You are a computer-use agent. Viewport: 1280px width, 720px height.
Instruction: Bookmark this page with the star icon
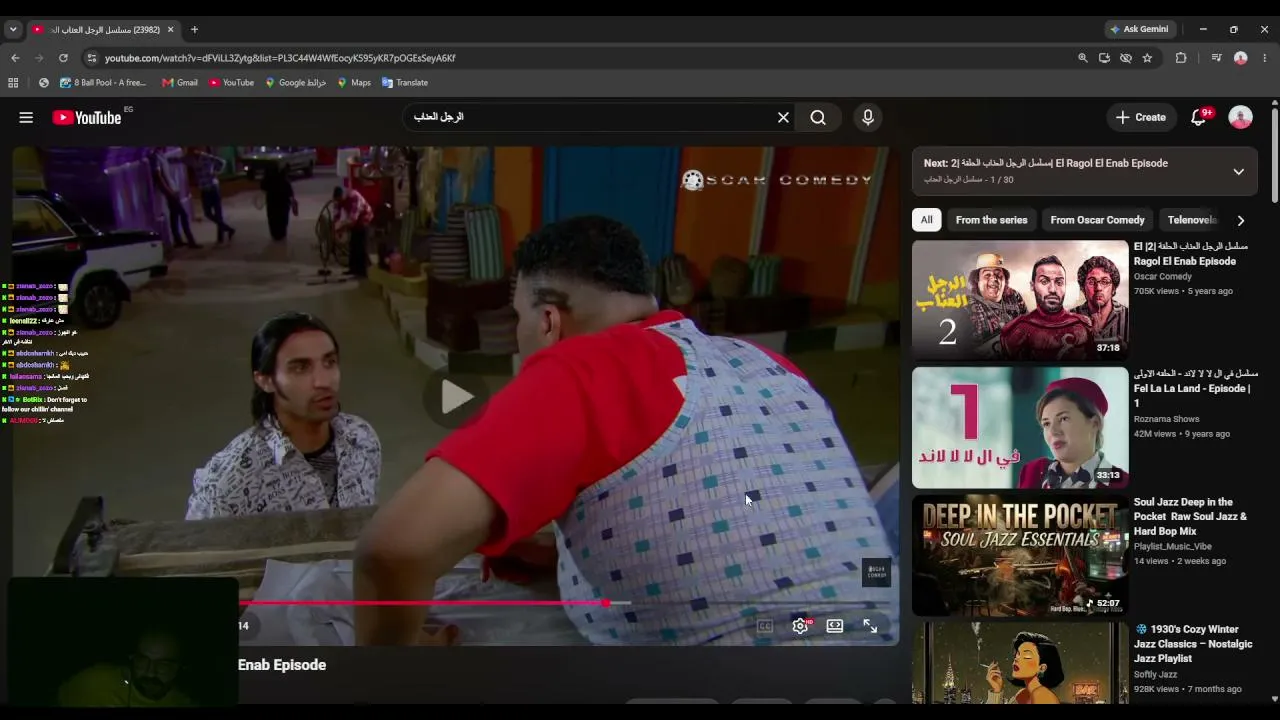1147,58
